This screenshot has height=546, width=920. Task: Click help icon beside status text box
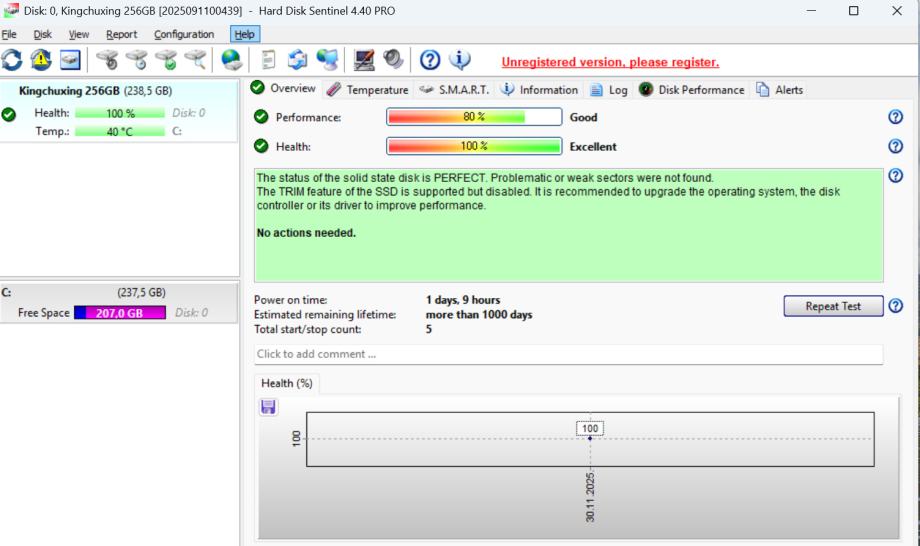895,175
